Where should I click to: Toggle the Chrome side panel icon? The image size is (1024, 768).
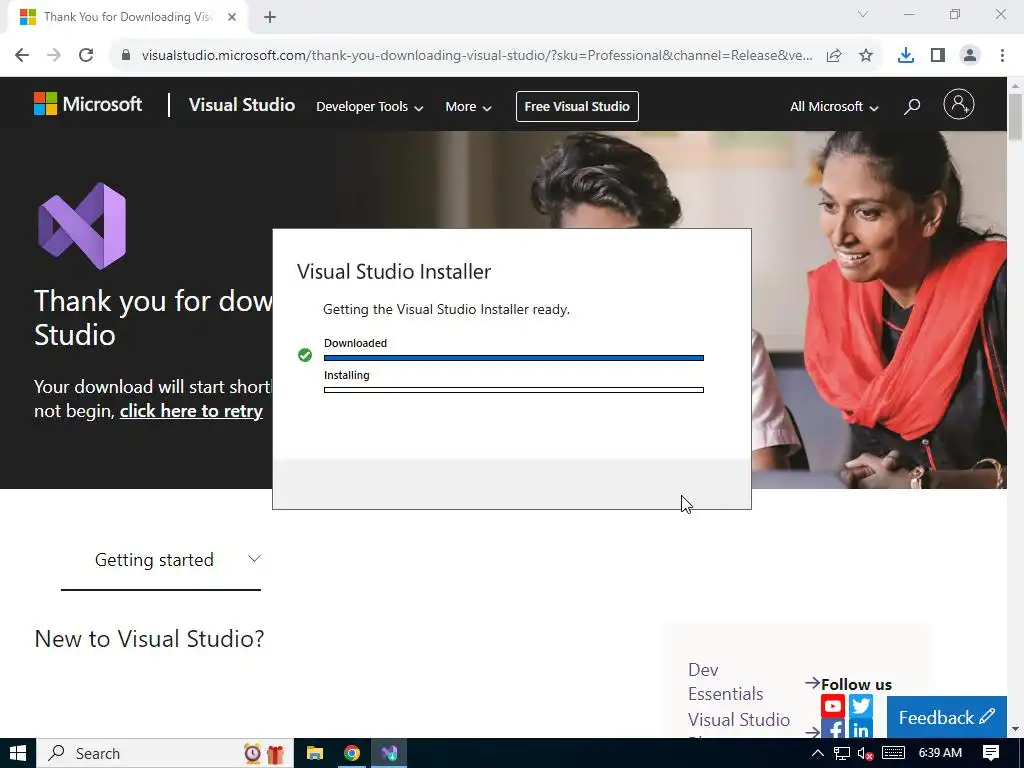(938, 56)
